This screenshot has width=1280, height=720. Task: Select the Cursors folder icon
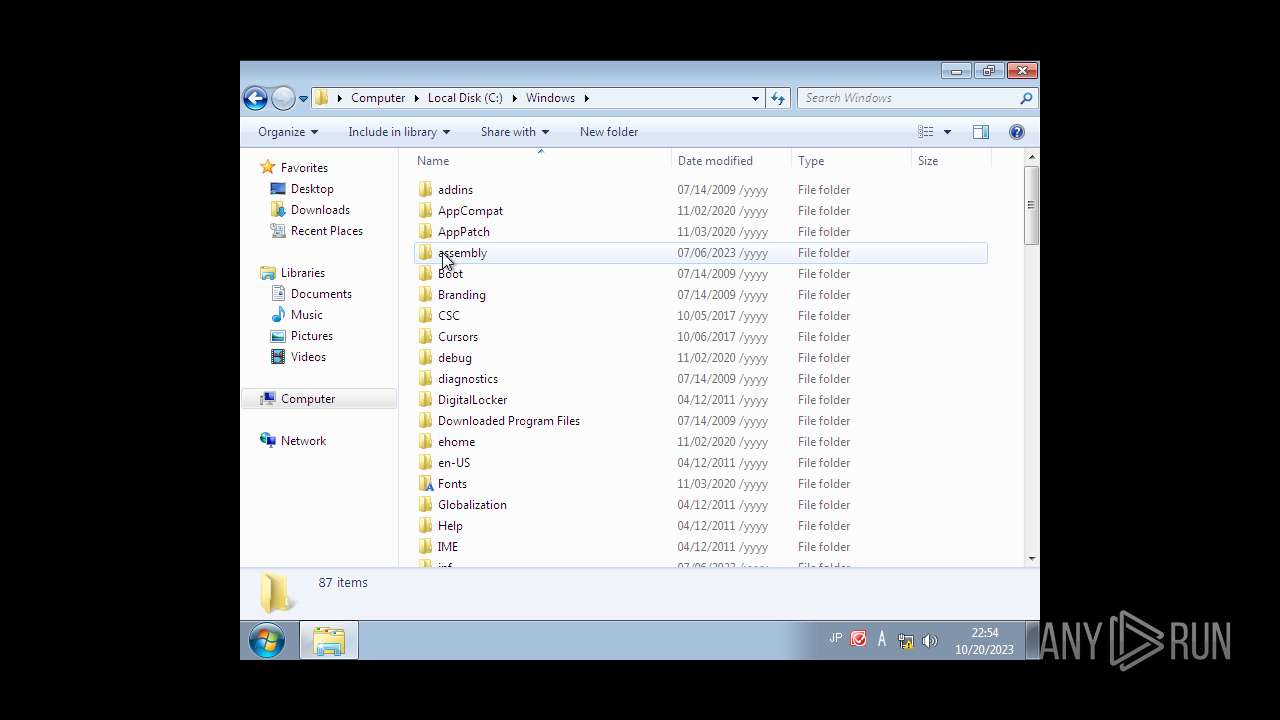(425, 337)
